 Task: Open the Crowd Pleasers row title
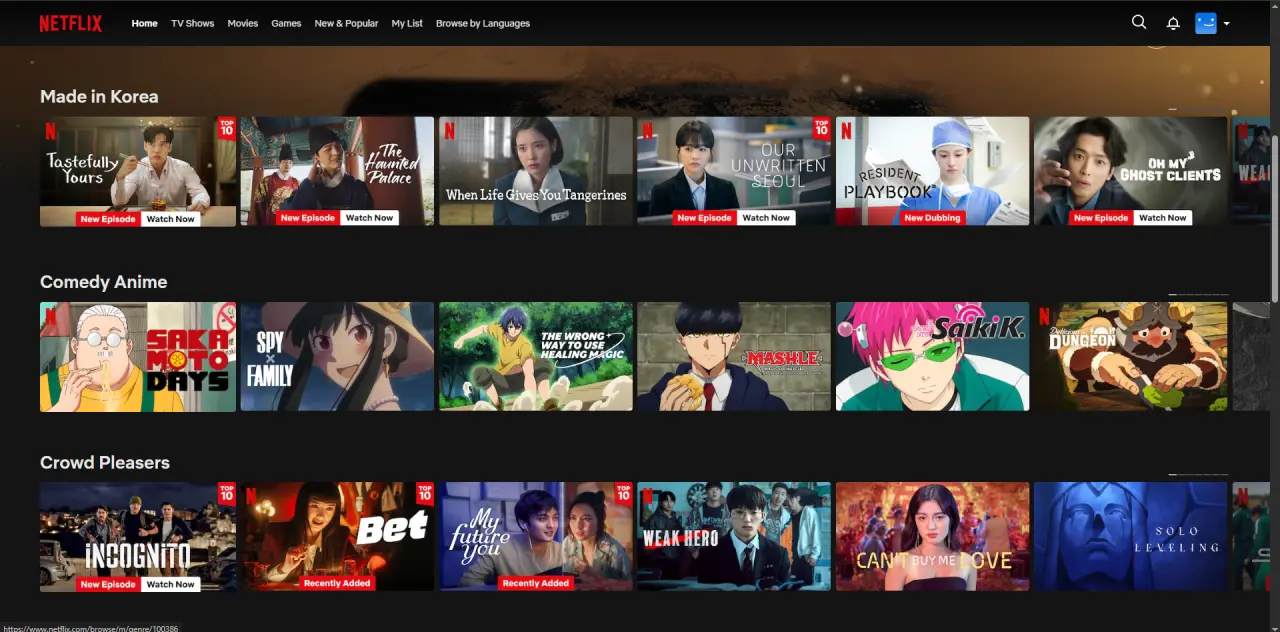[x=105, y=463]
